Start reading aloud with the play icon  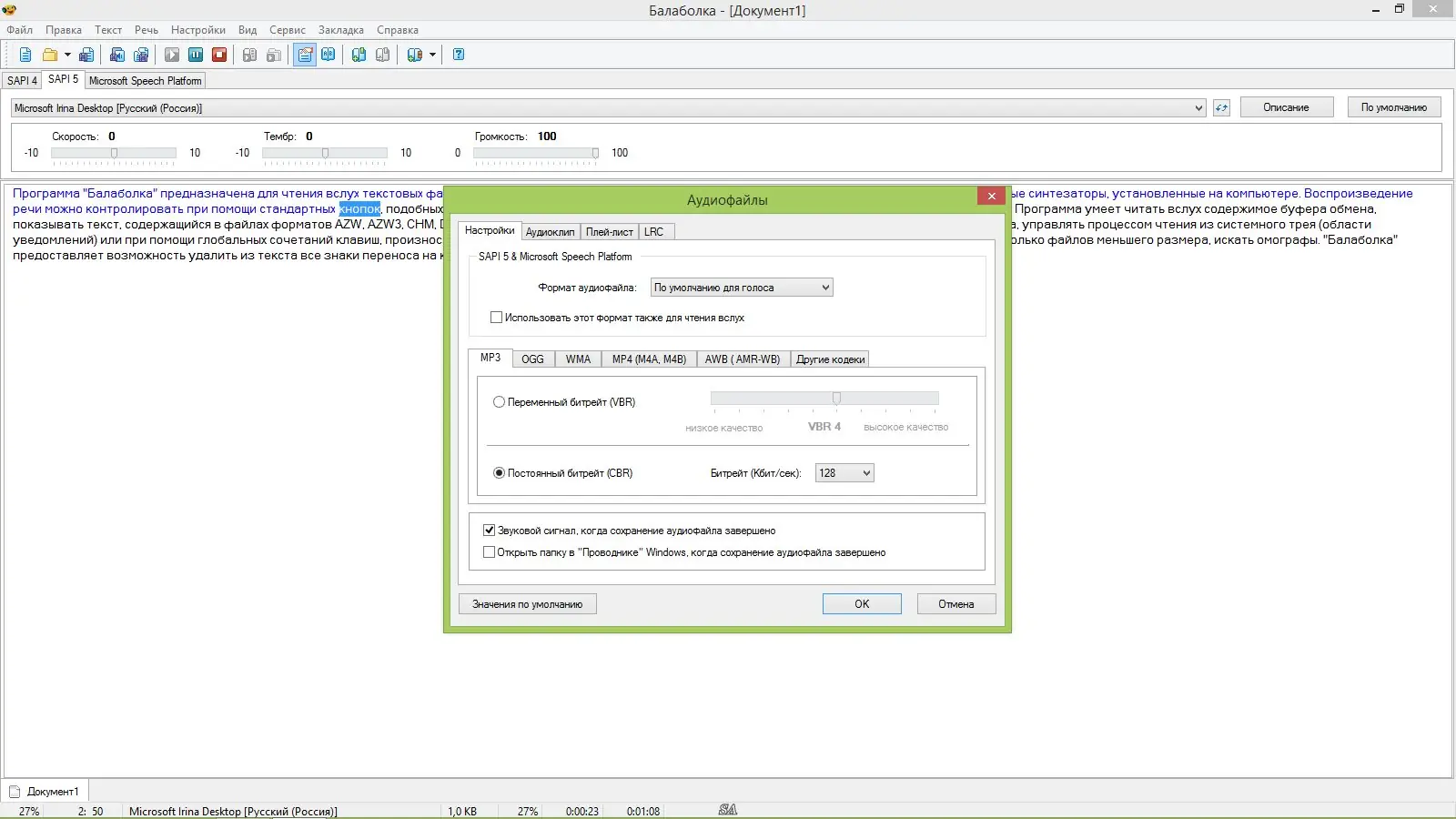point(172,55)
